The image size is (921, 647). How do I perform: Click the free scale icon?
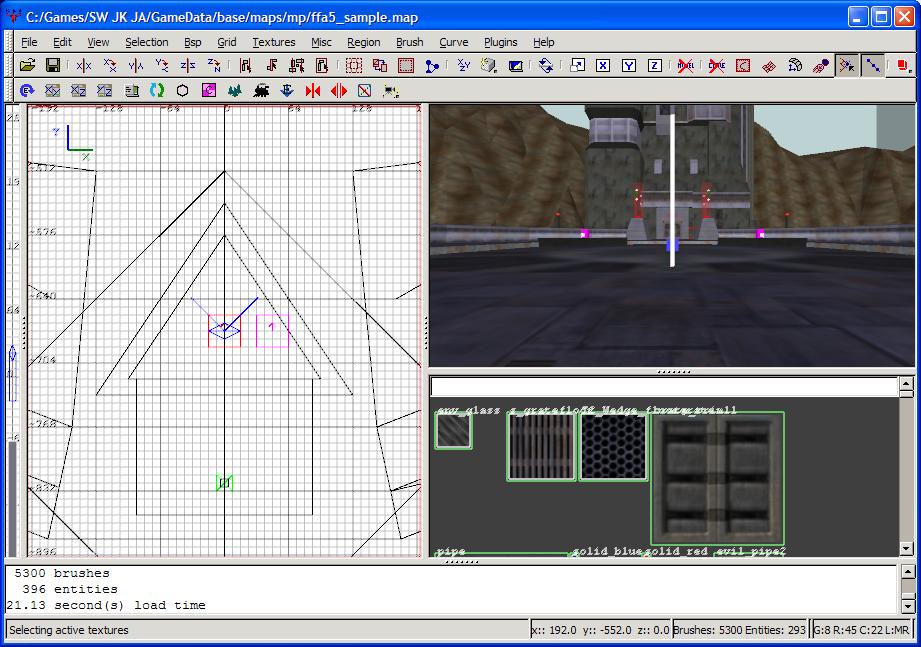[x=577, y=65]
